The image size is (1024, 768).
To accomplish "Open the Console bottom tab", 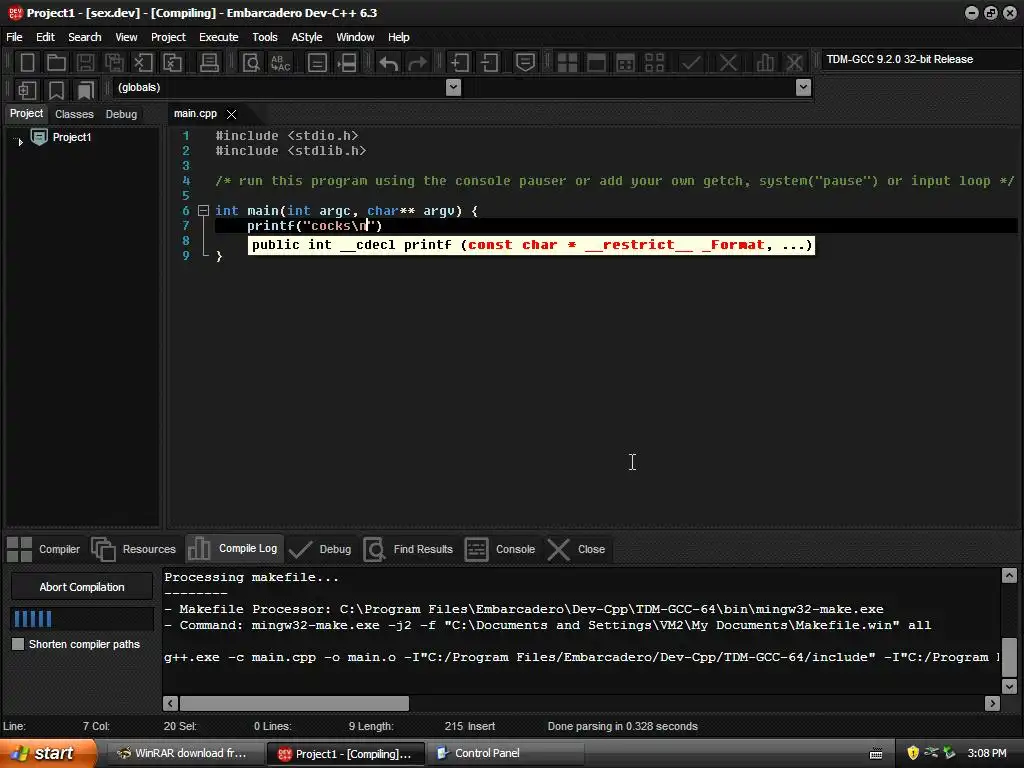I will [x=501, y=549].
